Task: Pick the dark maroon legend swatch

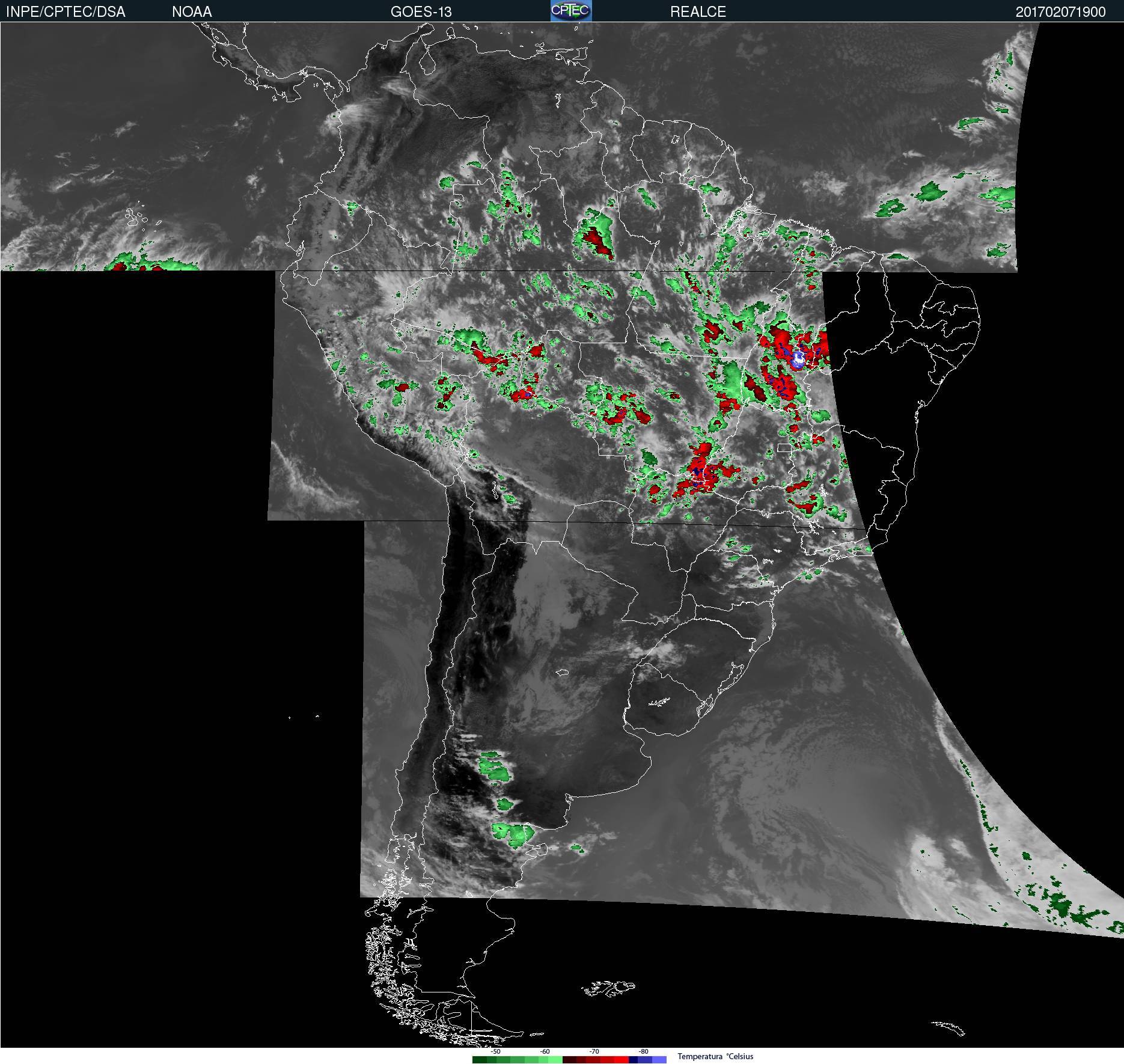Action: tap(569, 1060)
